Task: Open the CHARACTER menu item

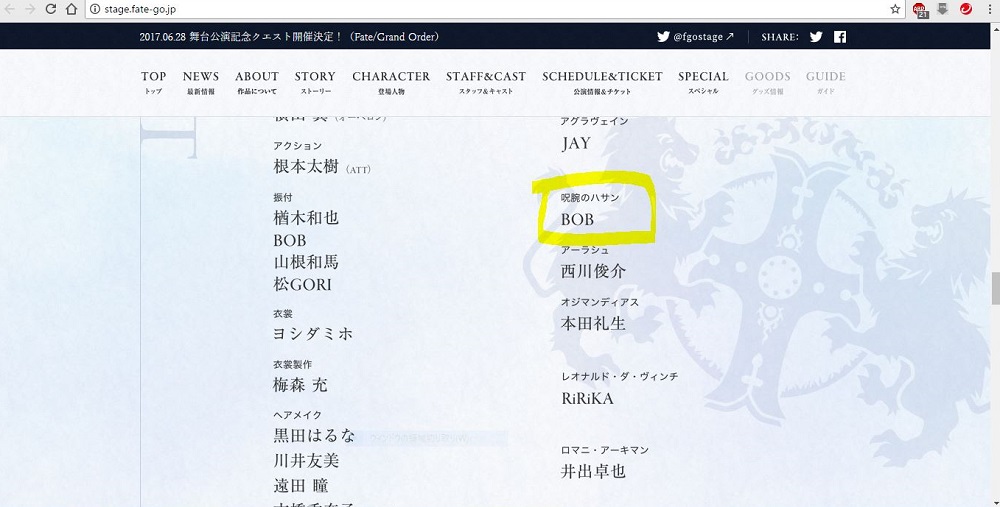Action: point(391,82)
